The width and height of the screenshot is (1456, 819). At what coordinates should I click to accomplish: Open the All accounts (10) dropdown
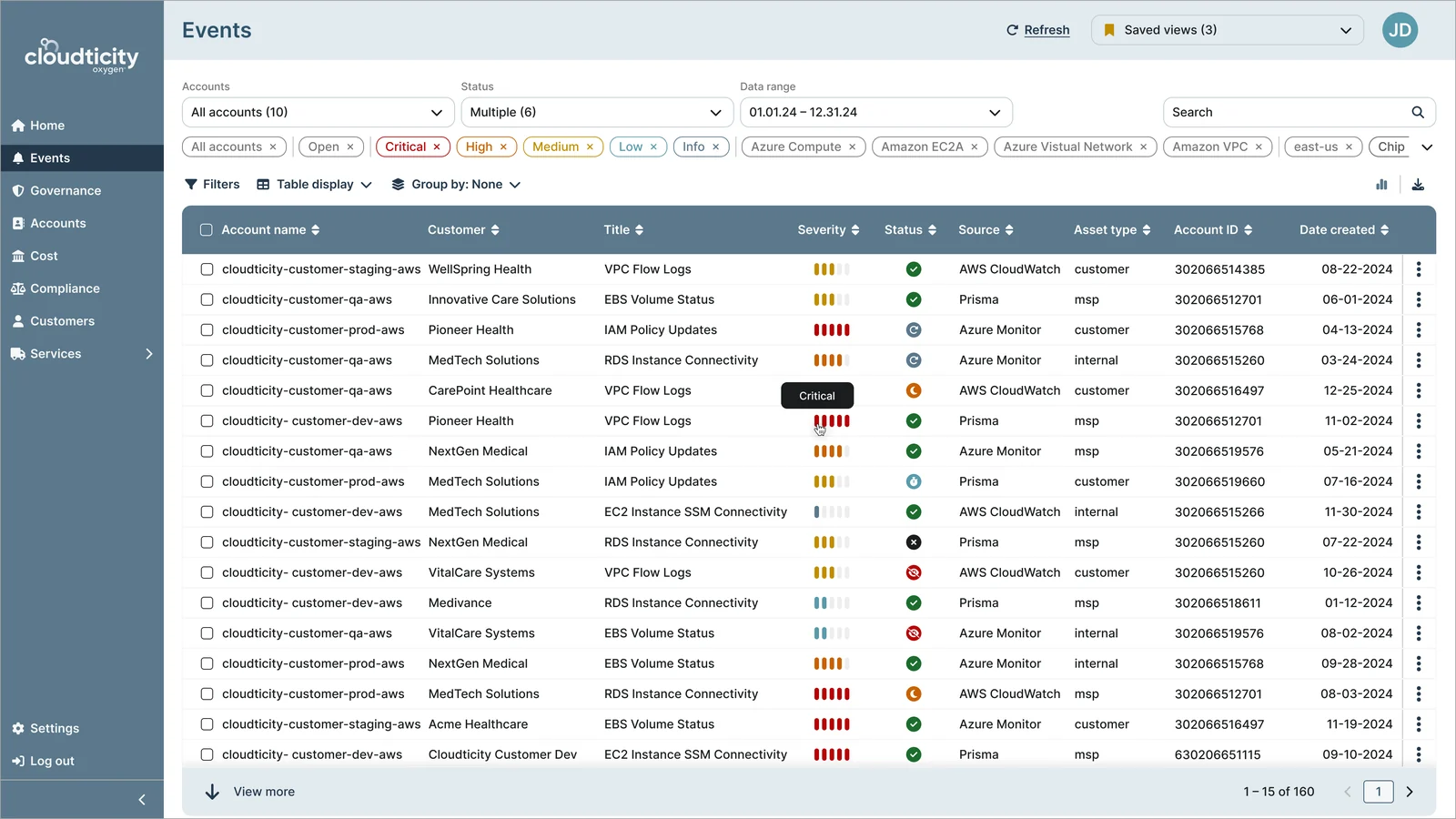pos(318,113)
